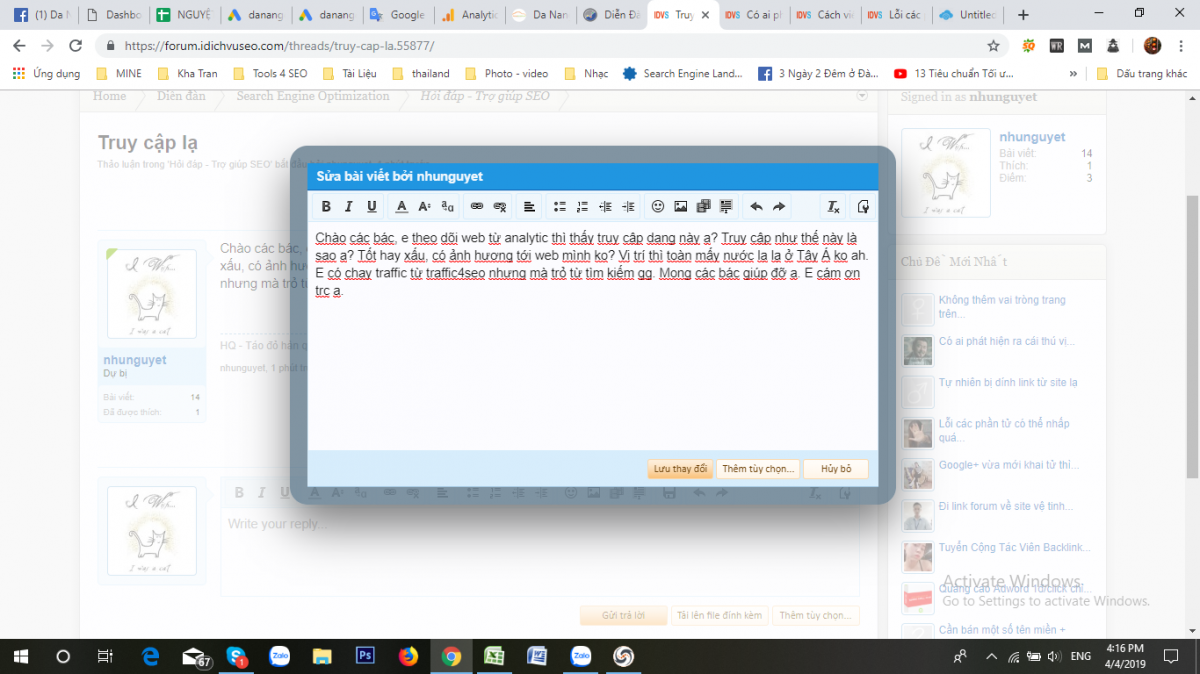Screen dimensions: 1200x674
Task: Open sidebar thread 'Tự nhiên bị dính link từ site la'
Action: pyautogui.click(x=1008, y=383)
